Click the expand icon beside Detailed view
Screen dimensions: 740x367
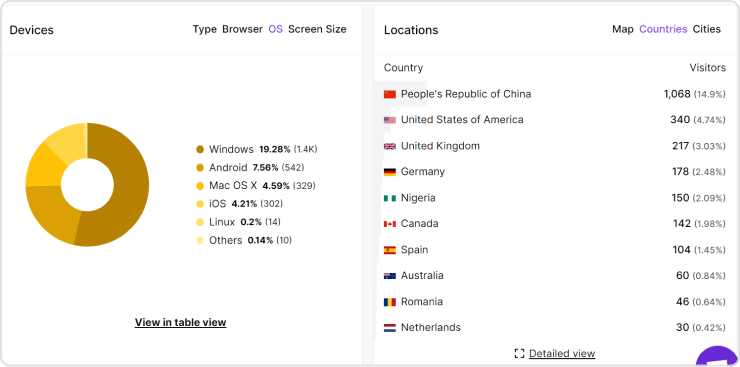point(520,353)
